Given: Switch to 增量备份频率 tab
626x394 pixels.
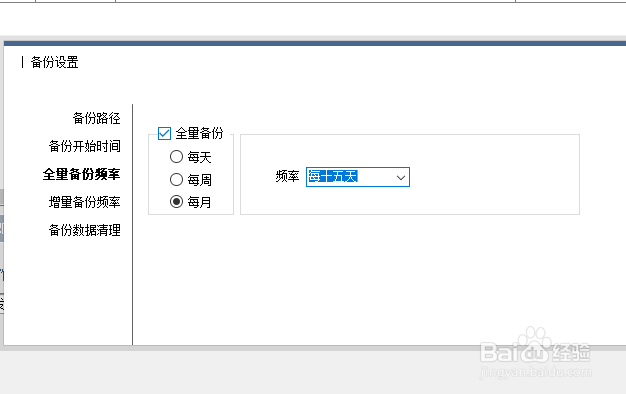Looking at the screenshot, I should pyautogui.click(x=84, y=202).
